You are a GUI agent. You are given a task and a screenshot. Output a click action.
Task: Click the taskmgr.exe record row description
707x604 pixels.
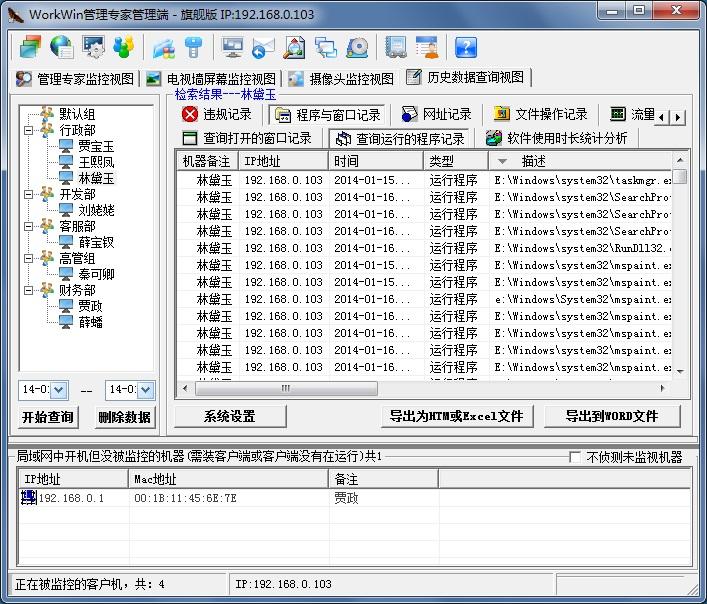coord(582,180)
